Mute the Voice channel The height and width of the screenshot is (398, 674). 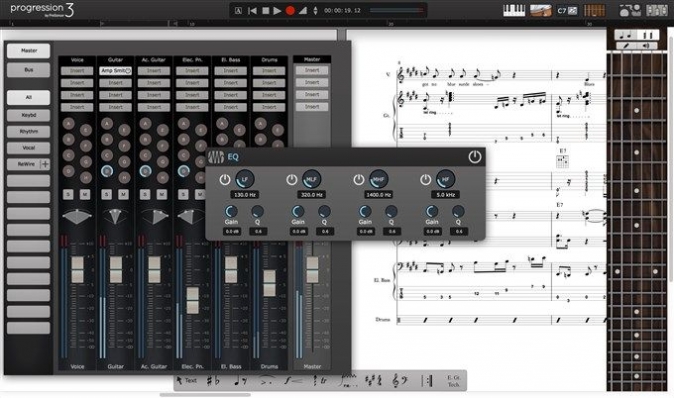coord(85,195)
